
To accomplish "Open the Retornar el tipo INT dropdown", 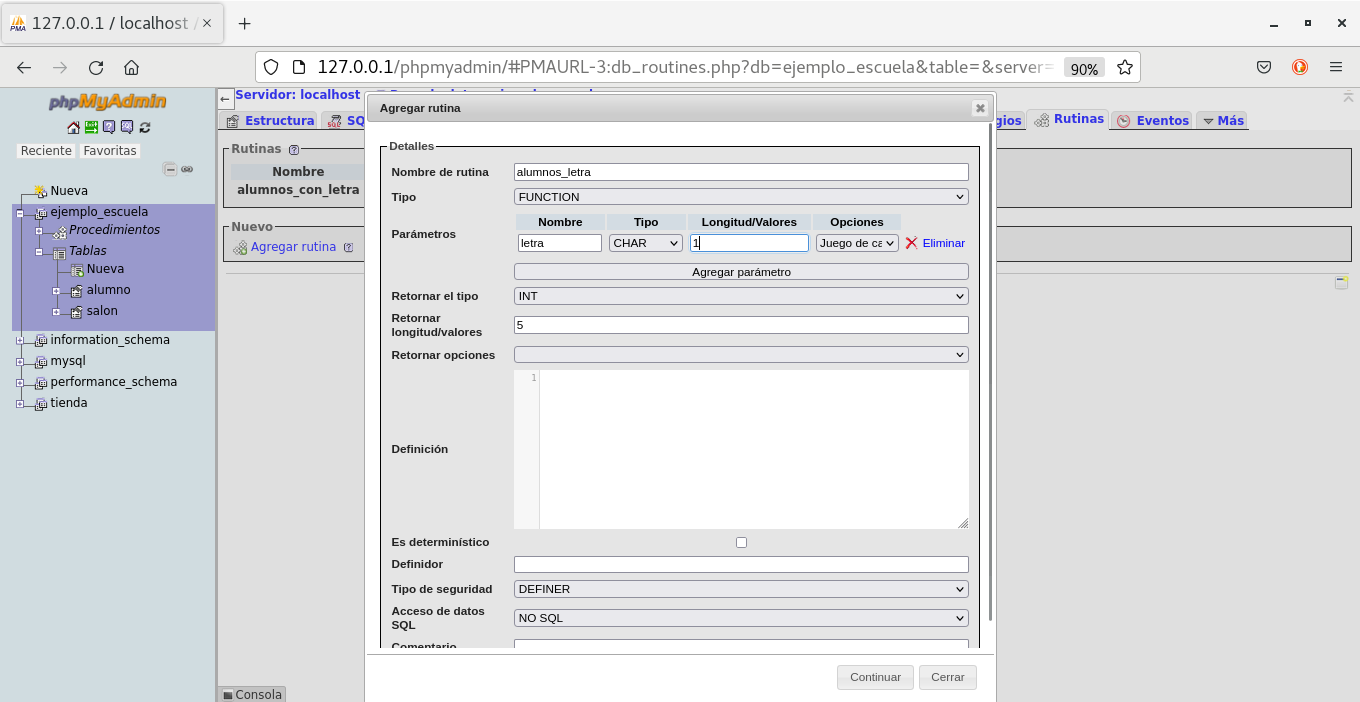I will point(741,296).
